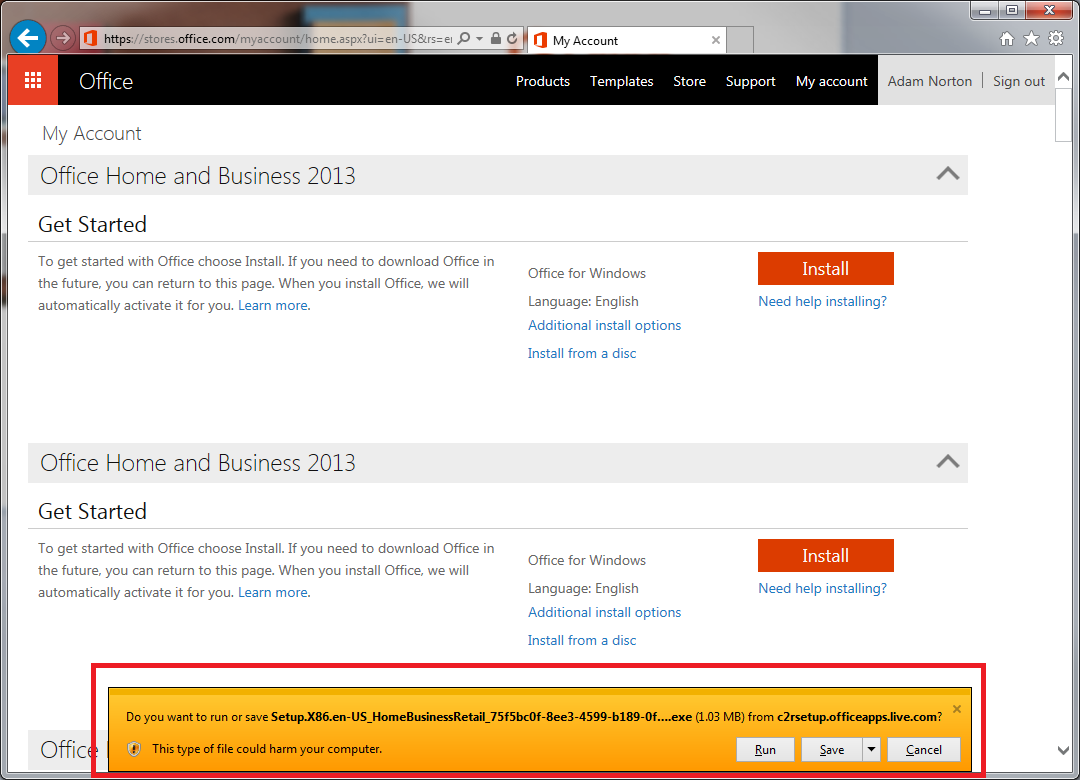The width and height of the screenshot is (1080, 780).
Task: Click Sign out
Action: (1019, 81)
